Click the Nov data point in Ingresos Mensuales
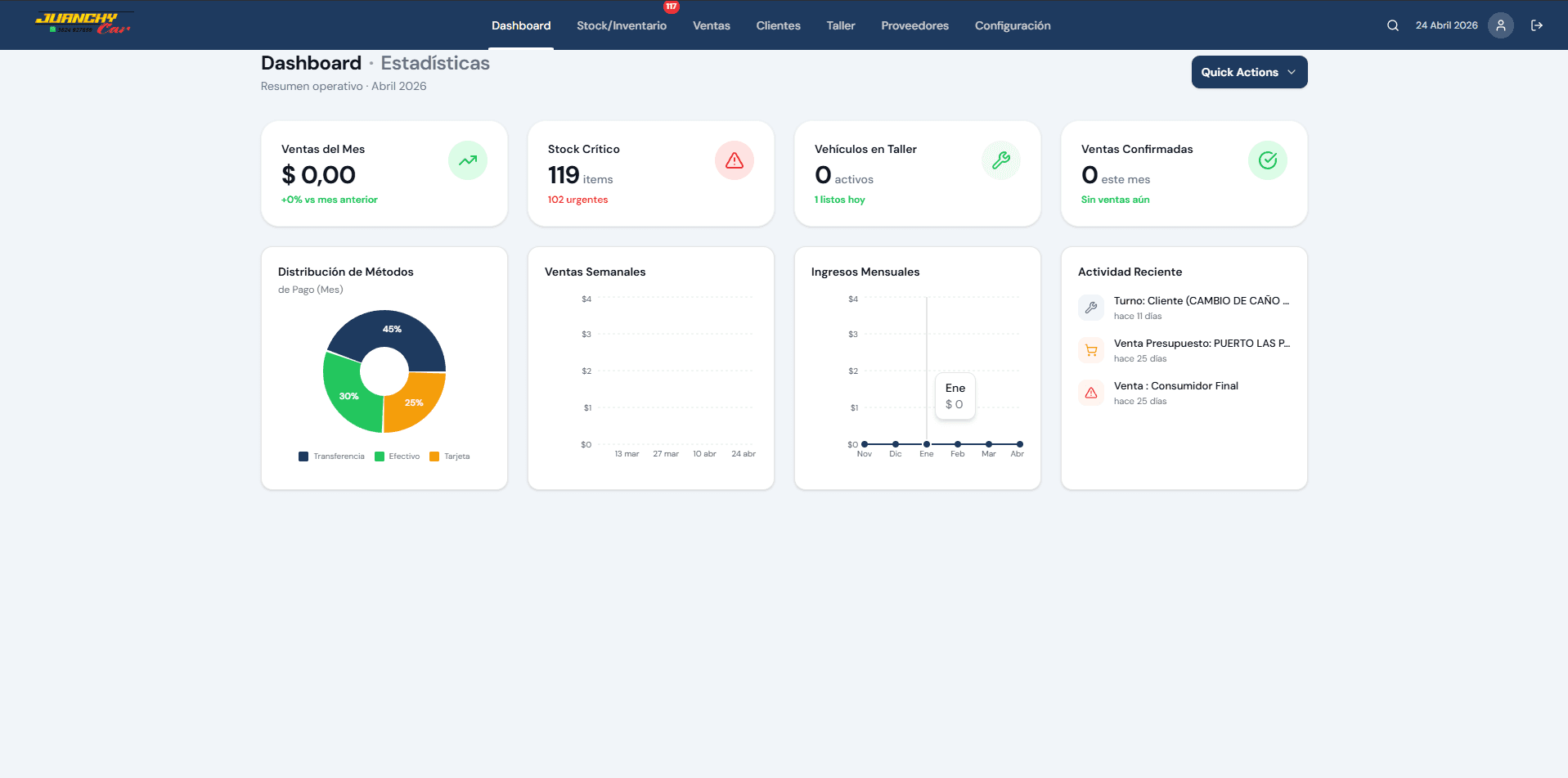The image size is (1568, 778). [x=865, y=444]
